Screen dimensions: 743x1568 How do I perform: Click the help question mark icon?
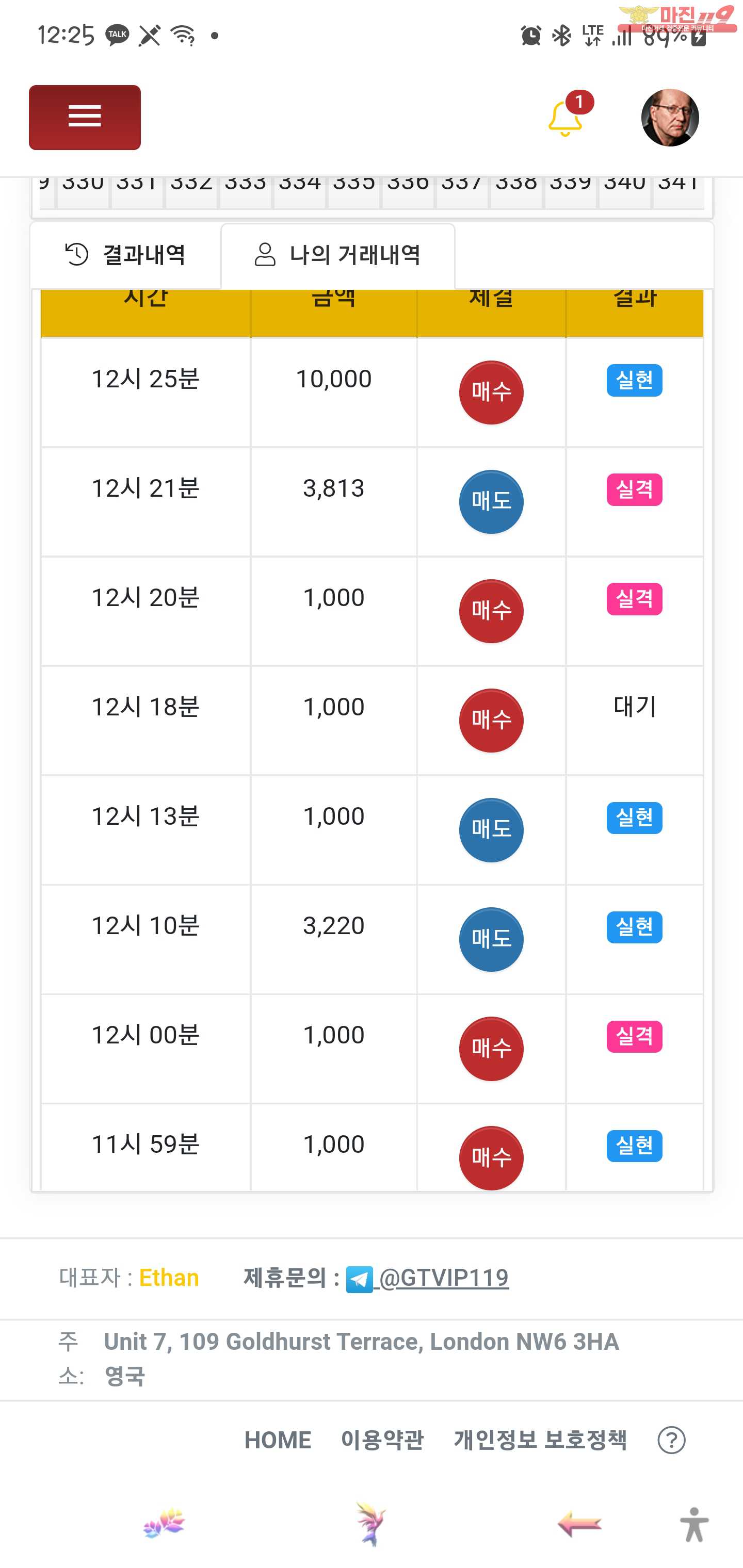pyautogui.click(x=671, y=1440)
